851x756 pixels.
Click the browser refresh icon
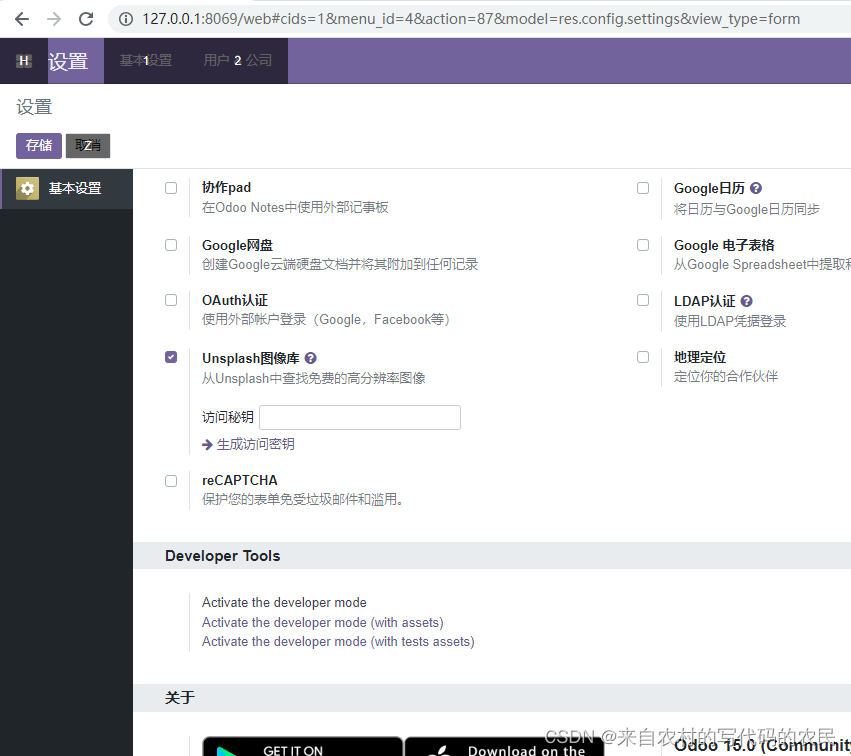[86, 18]
